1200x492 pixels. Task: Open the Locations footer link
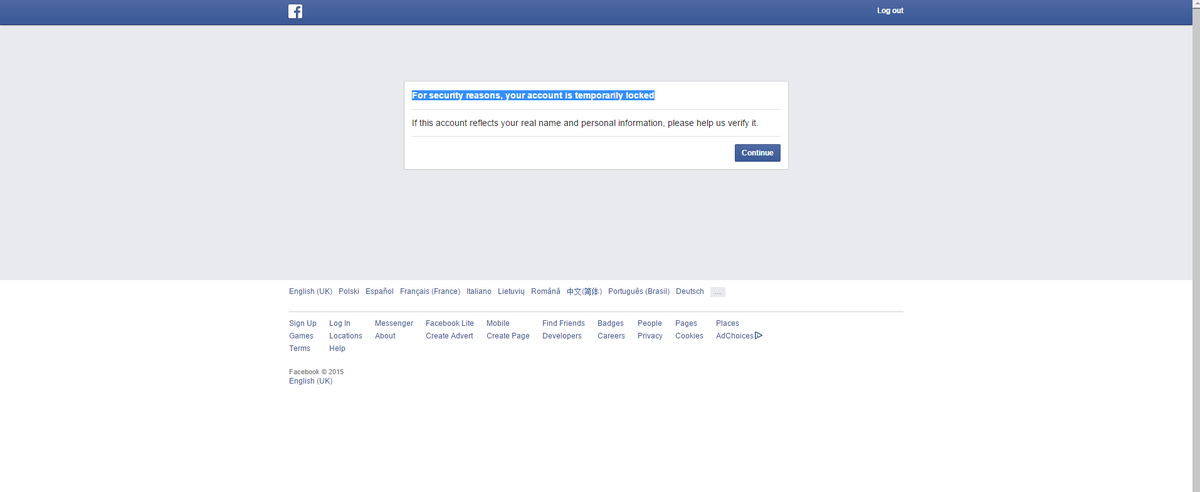coord(346,336)
